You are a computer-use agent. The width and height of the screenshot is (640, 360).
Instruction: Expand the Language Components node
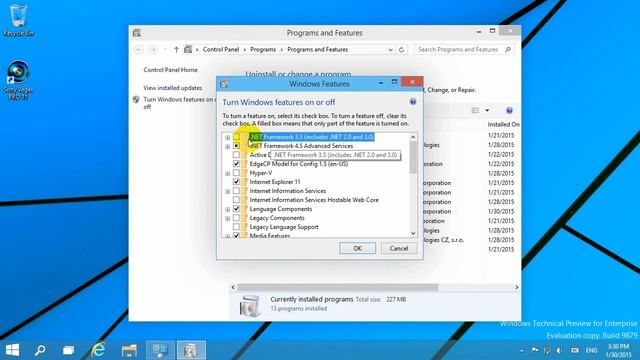228,209
